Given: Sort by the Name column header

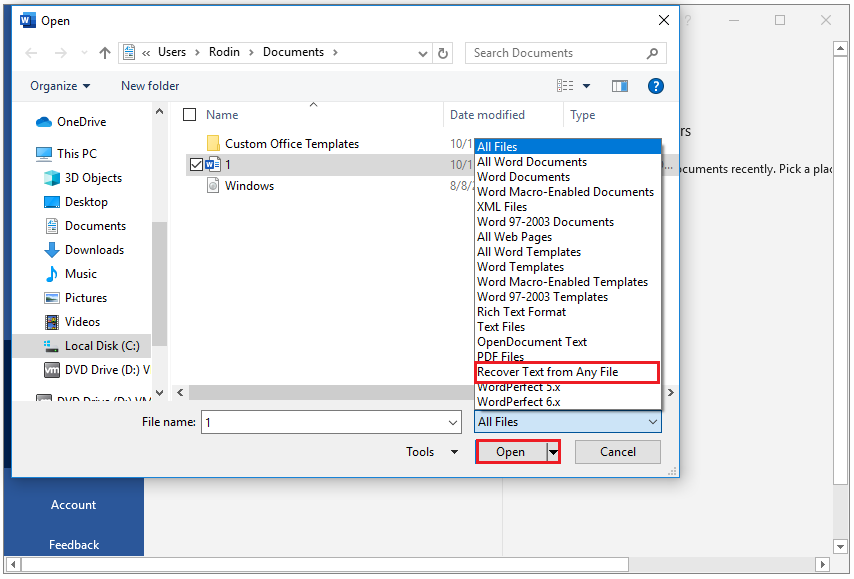Looking at the screenshot, I should (x=222, y=115).
